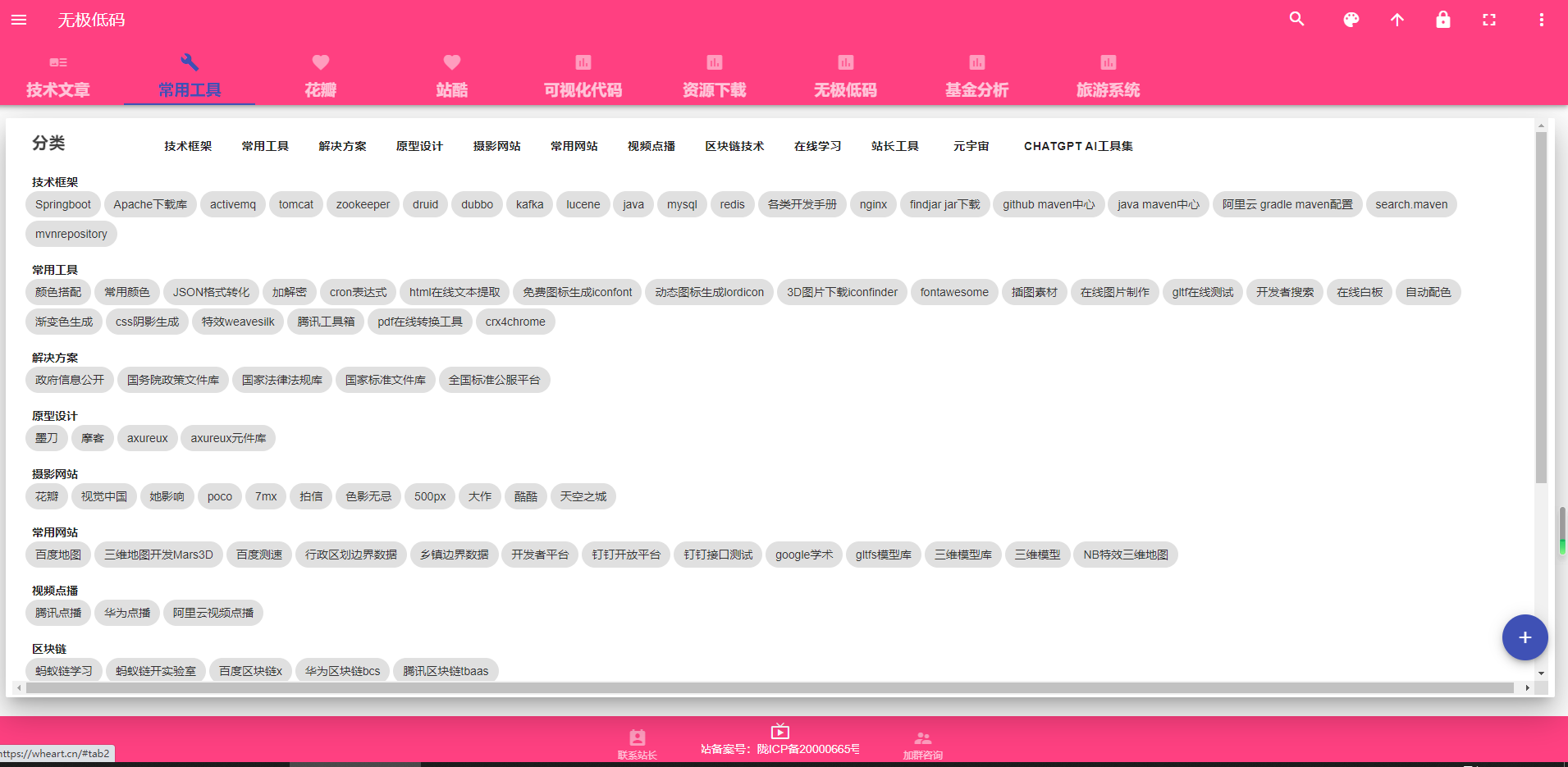The height and width of the screenshot is (767, 1568).
Task: Click the contact webmaster icon in footer
Action: [x=638, y=738]
